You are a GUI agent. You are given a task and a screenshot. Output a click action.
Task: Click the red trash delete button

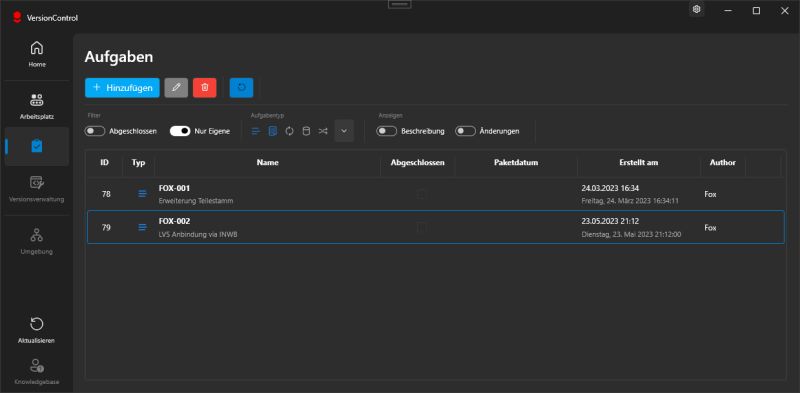(x=205, y=88)
